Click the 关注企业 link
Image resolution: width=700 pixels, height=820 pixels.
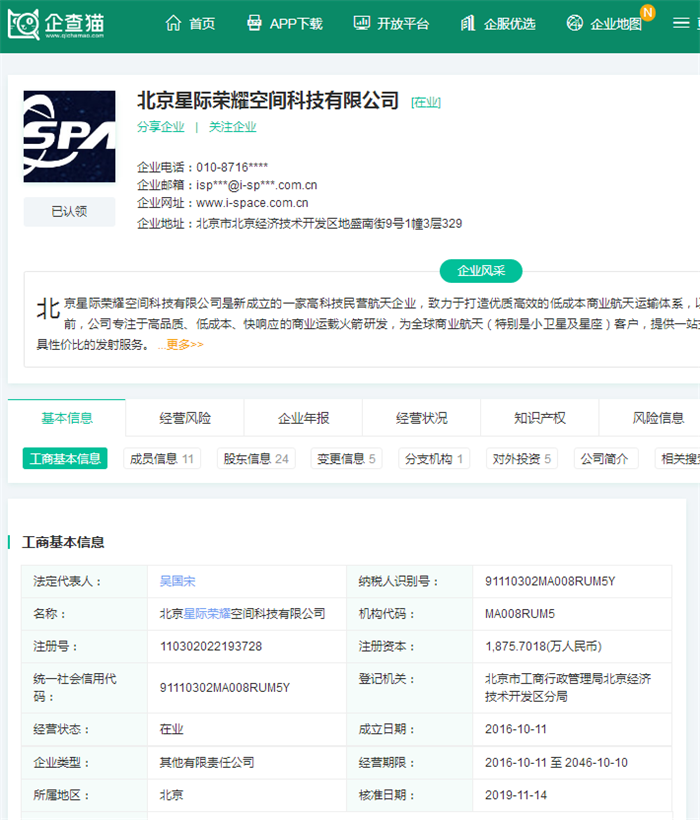pos(233,127)
